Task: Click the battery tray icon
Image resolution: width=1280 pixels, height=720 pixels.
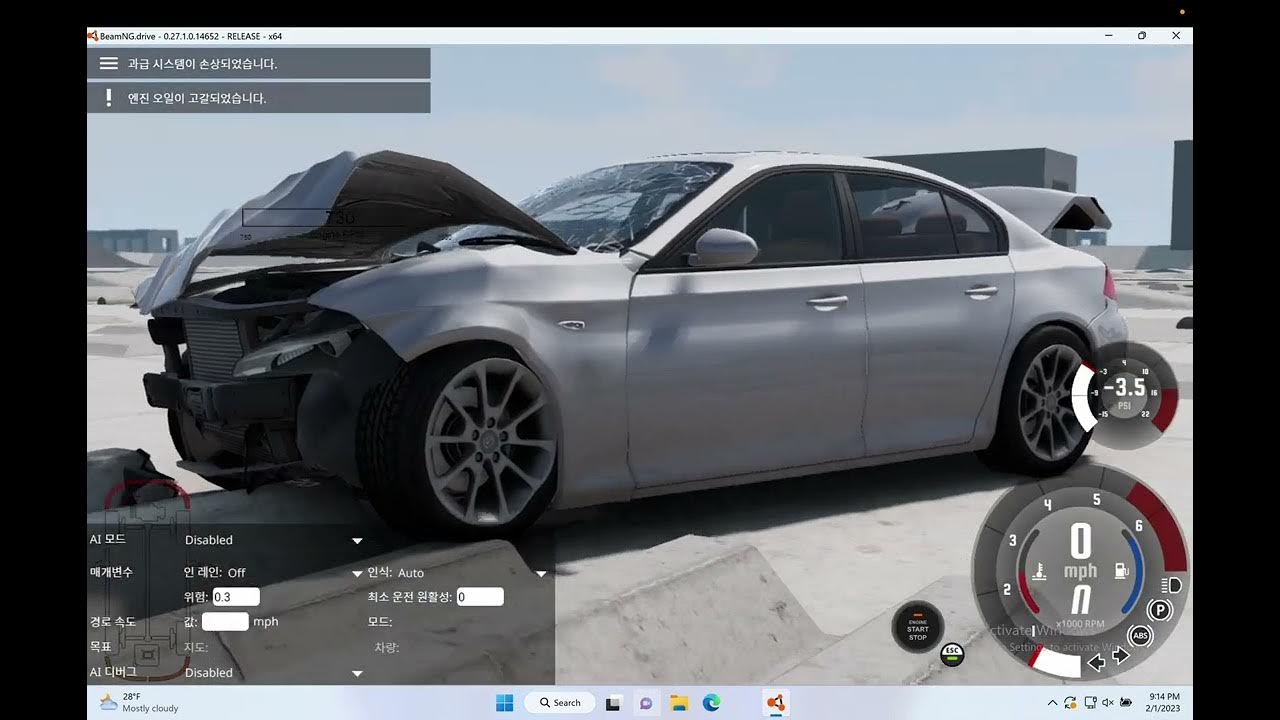Action: [1127, 703]
